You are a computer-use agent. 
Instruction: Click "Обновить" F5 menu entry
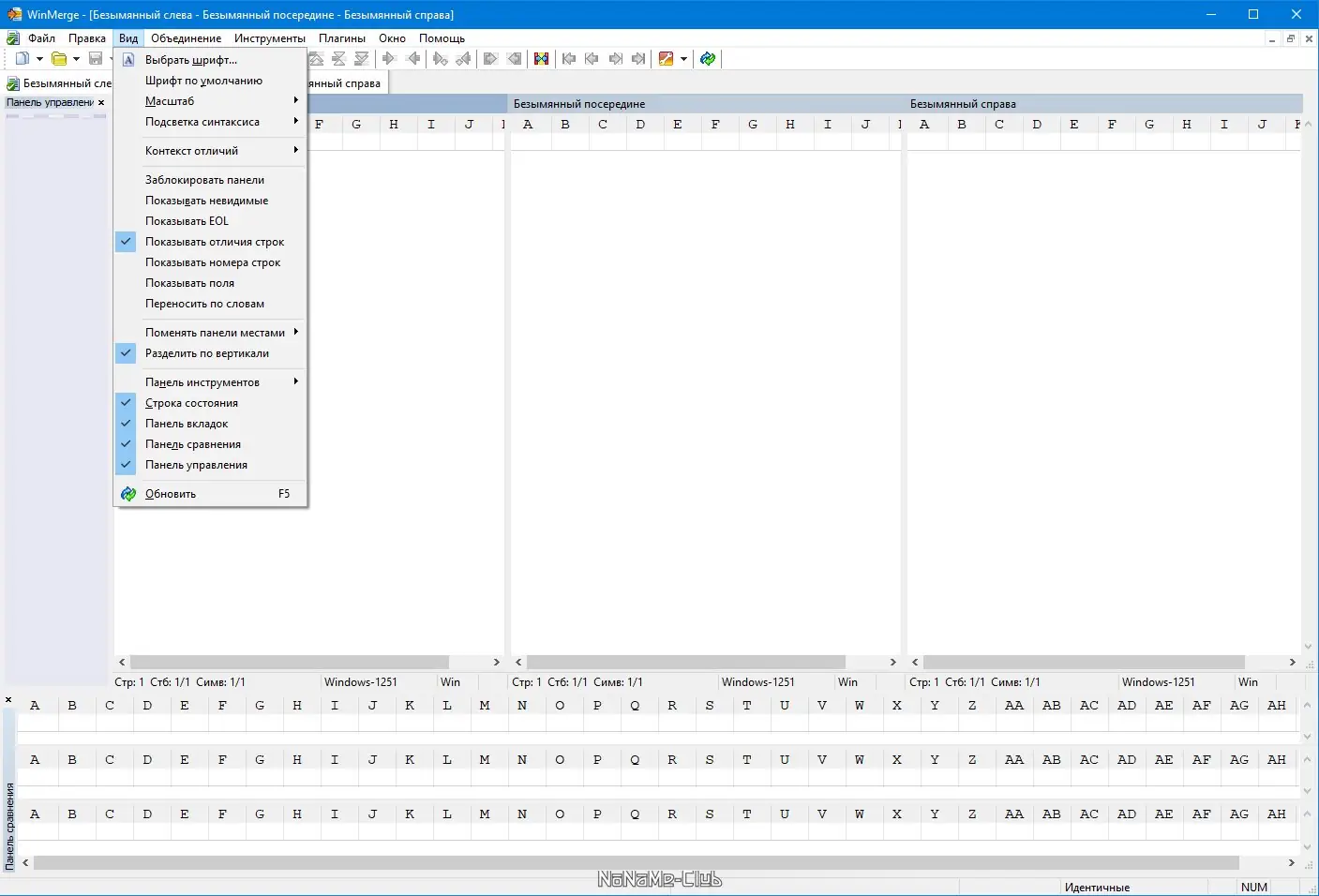(210, 494)
